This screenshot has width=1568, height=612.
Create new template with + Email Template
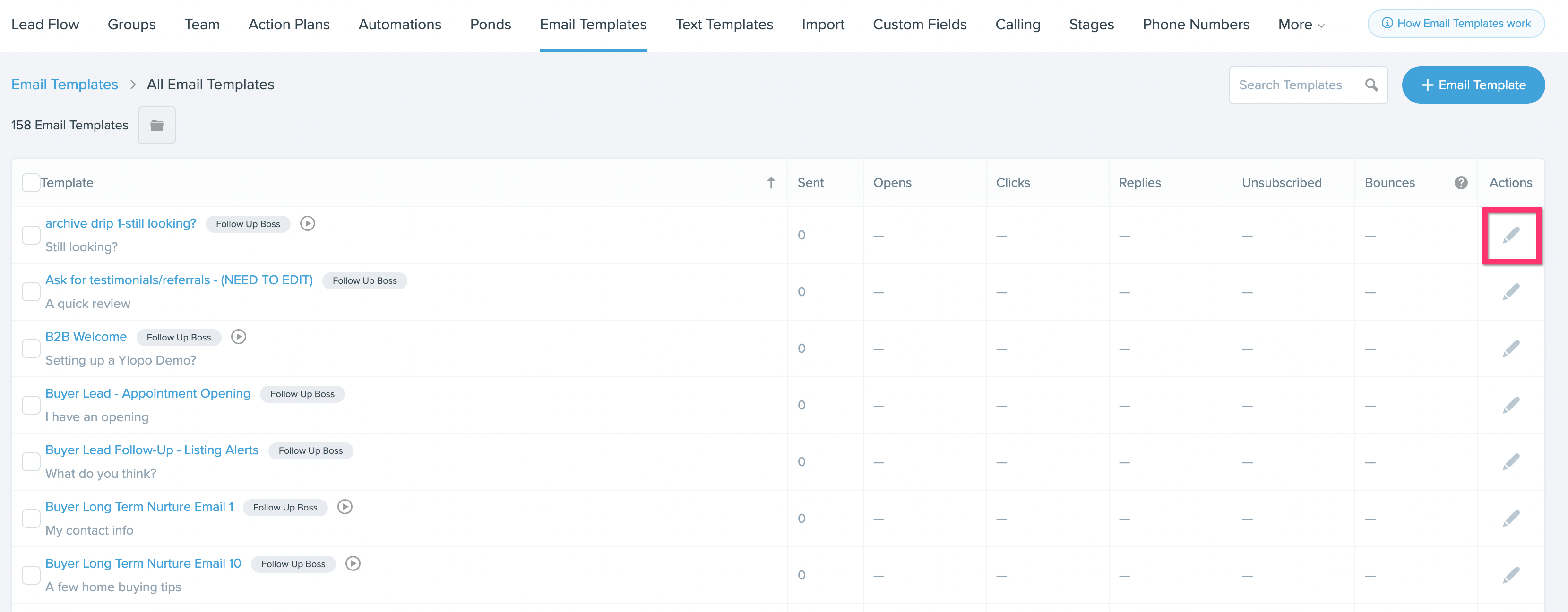(1473, 85)
